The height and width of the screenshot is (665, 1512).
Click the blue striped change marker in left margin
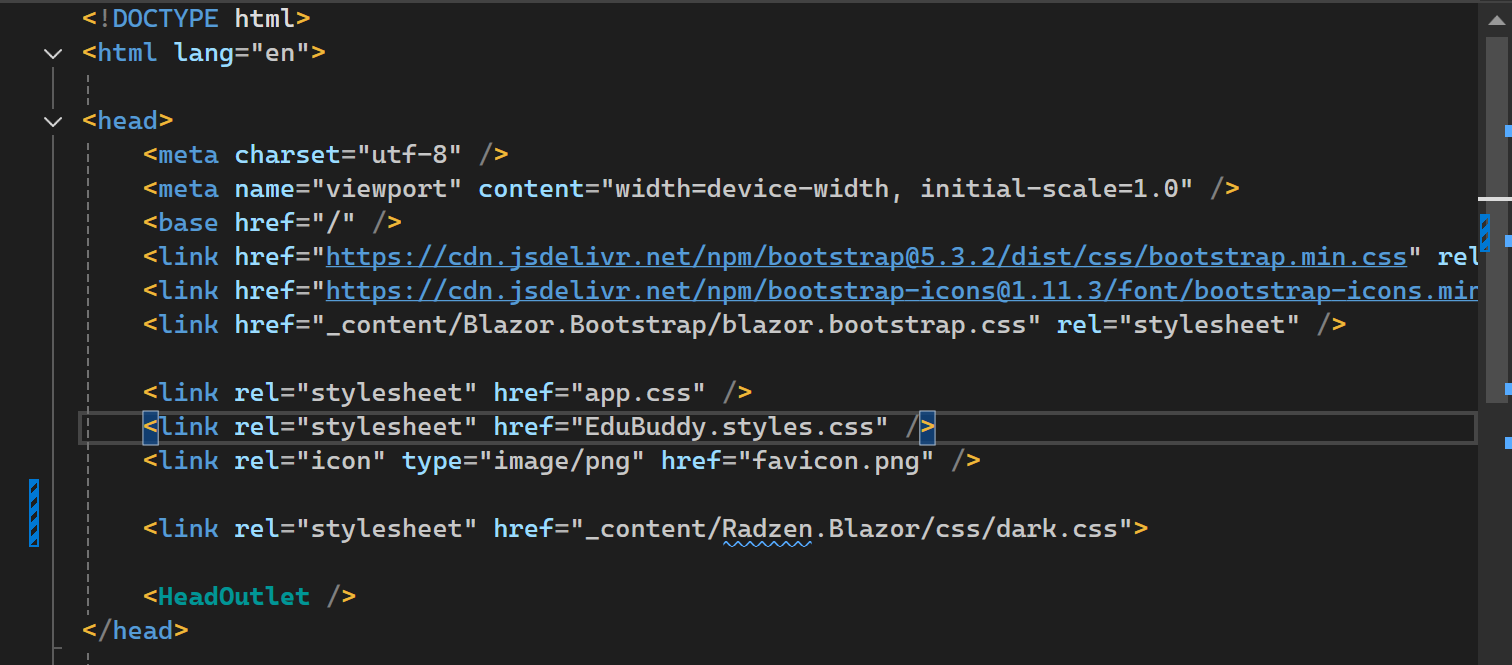[34, 512]
